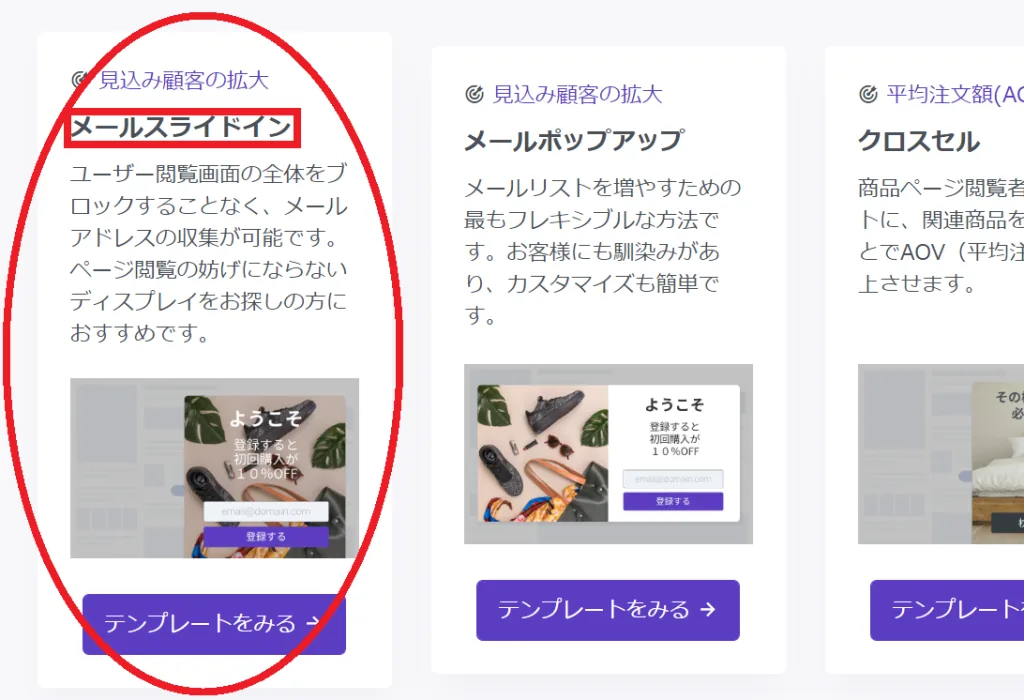Click target icon beside 平均注文額 label
This screenshot has height=700, width=1024.
[x=869, y=94]
